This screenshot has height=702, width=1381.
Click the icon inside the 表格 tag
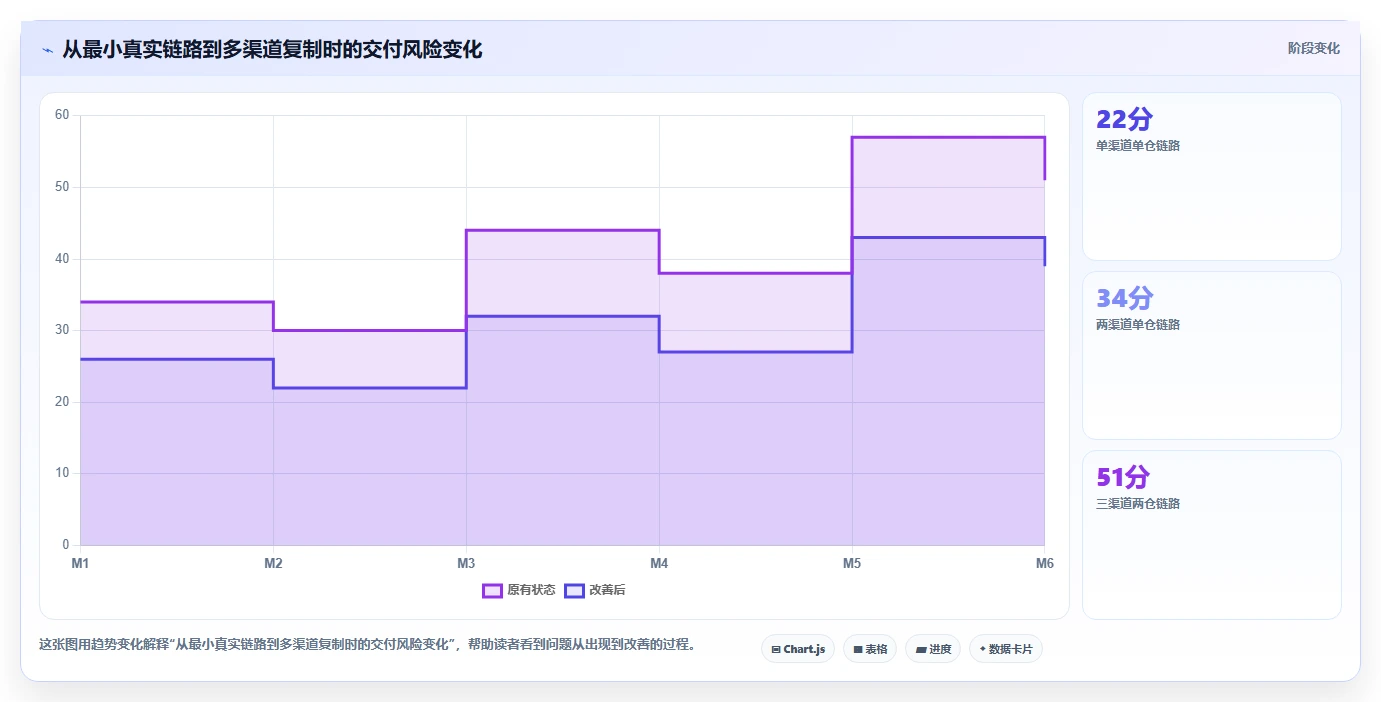[x=858, y=650]
